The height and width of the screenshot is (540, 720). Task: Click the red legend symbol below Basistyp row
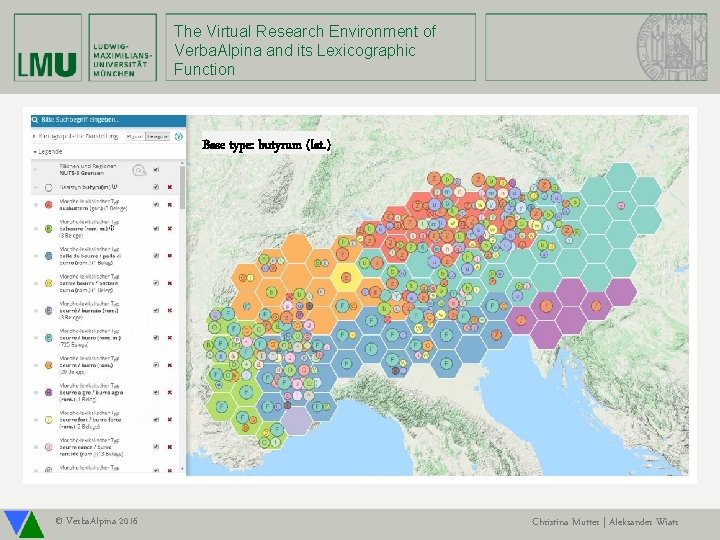pos(49,205)
